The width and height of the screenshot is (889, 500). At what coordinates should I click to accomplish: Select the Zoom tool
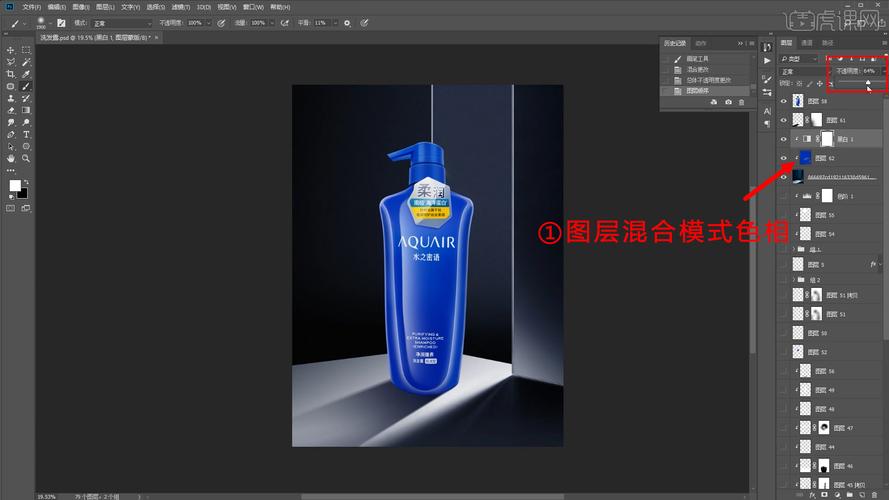click(26, 159)
